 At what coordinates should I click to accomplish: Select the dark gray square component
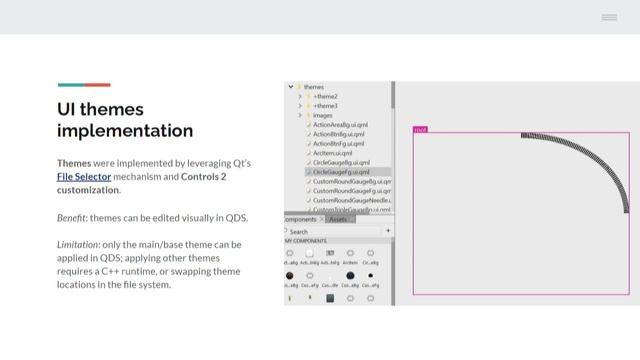tap(330, 298)
